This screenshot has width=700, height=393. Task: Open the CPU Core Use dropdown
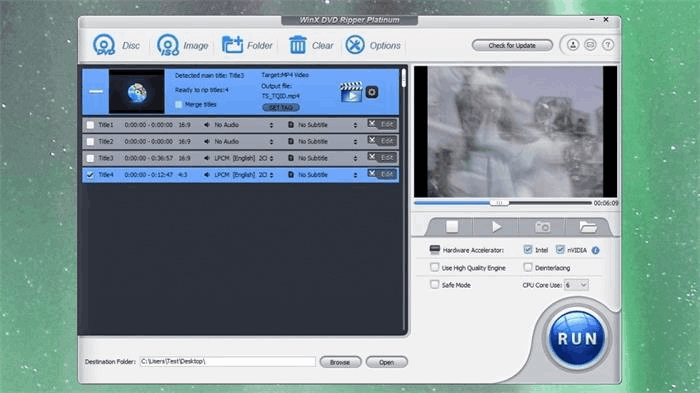(x=576, y=285)
